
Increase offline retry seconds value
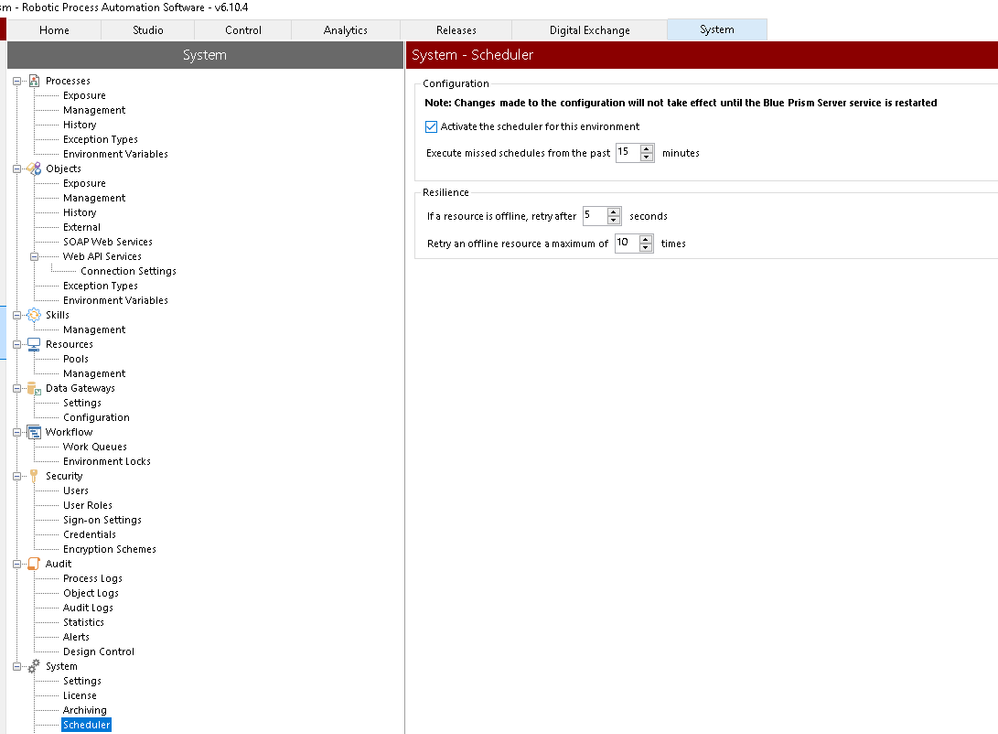(614, 212)
